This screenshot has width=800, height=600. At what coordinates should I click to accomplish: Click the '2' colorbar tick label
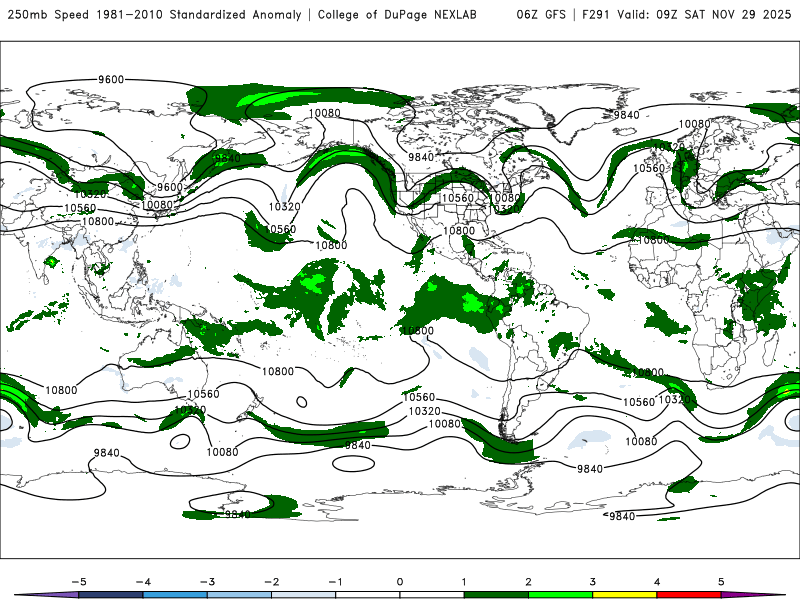[528, 582]
